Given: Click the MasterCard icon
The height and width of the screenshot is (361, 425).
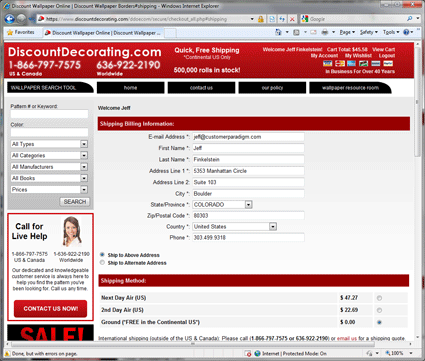Looking at the screenshot, I should pyautogui.click(x=340, y=63).
